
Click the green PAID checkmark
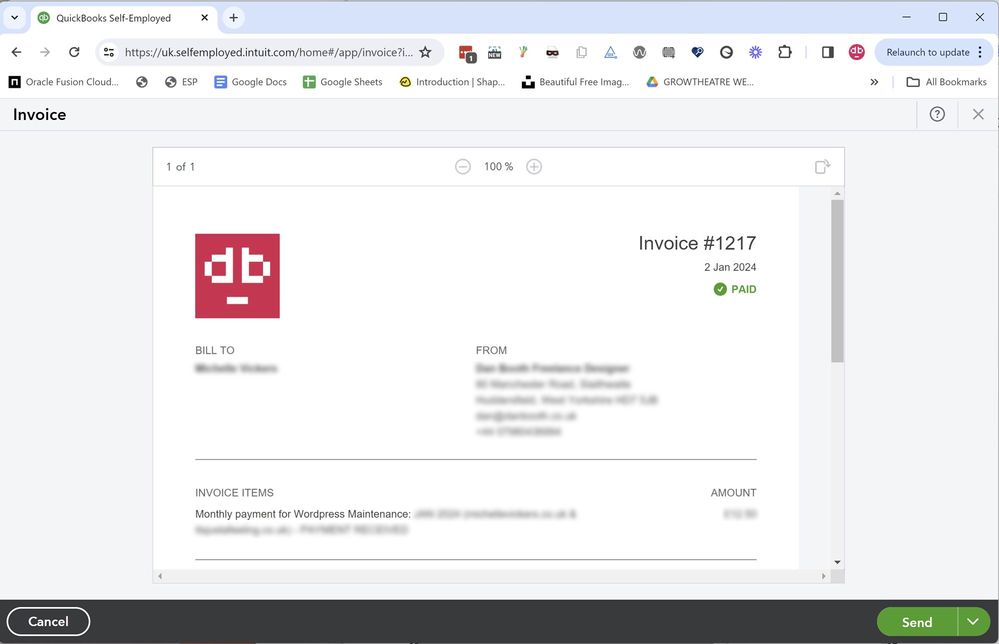pos(720,288)
